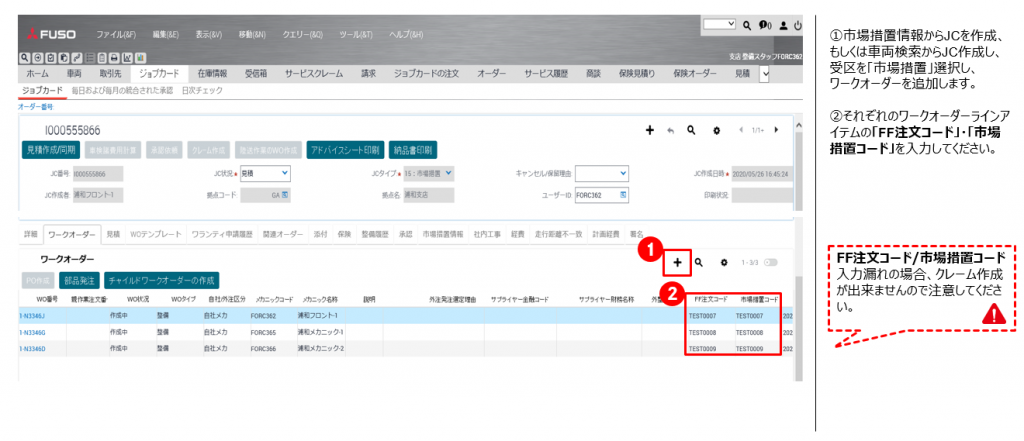The width and height of the screenshot is (1024, 441).
Task: Click the 部品発注 button
Action: (78, 281)
